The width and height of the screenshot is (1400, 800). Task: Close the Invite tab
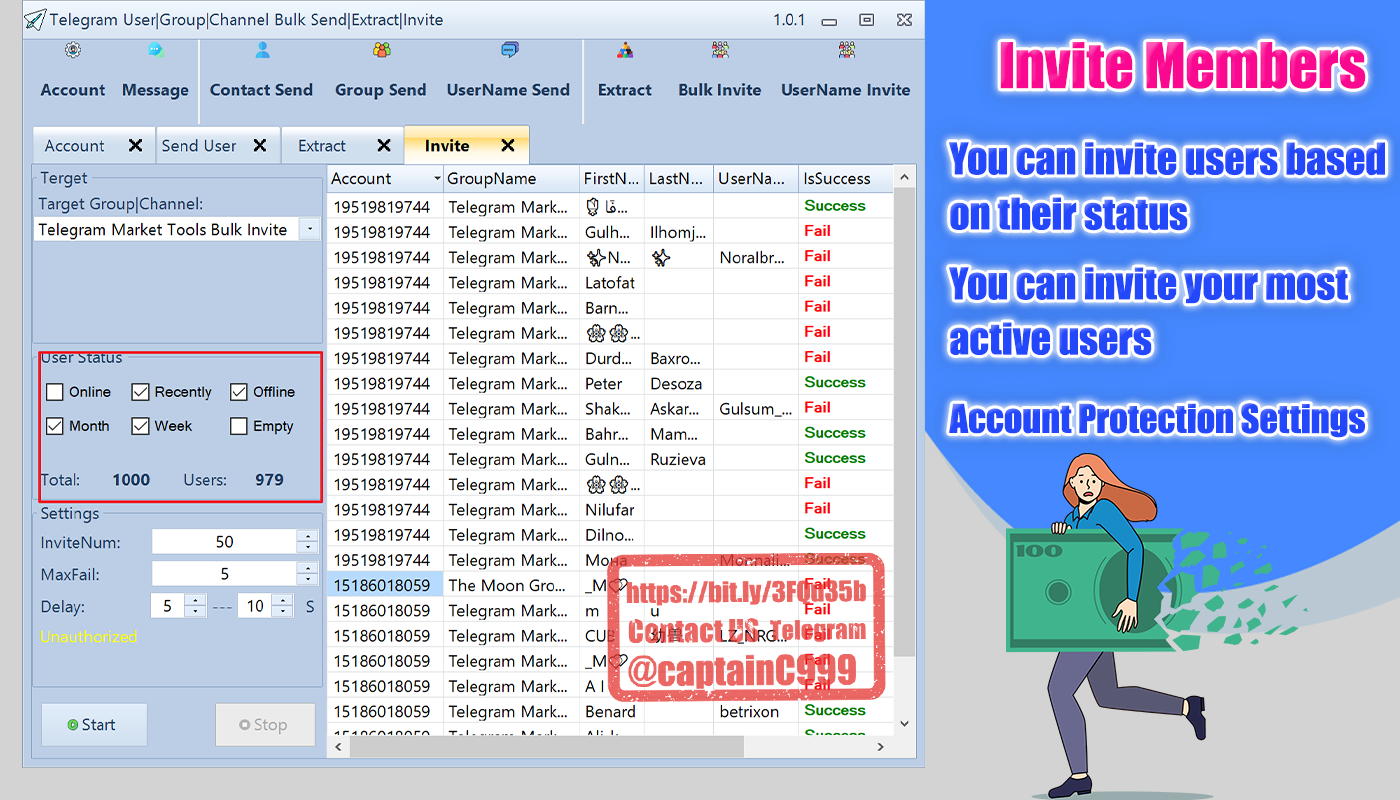tap(508, 146)
